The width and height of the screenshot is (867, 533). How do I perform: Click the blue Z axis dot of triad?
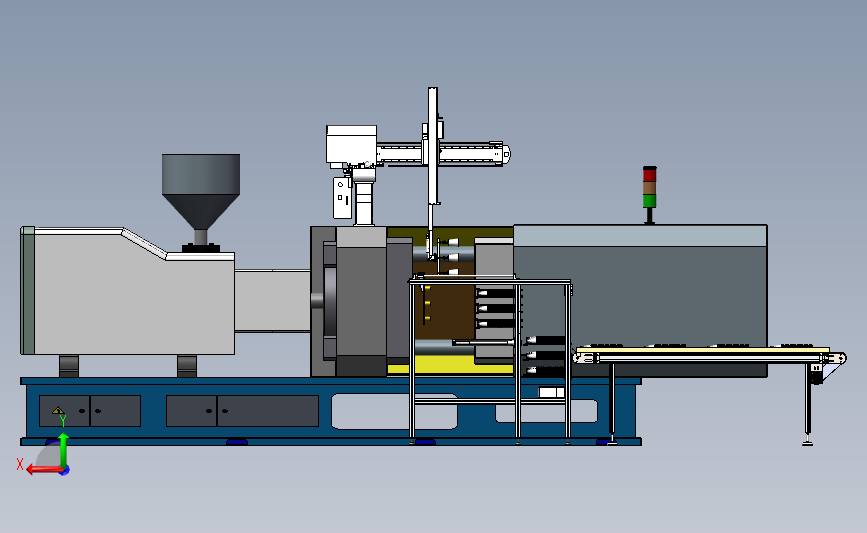[65, 471]
